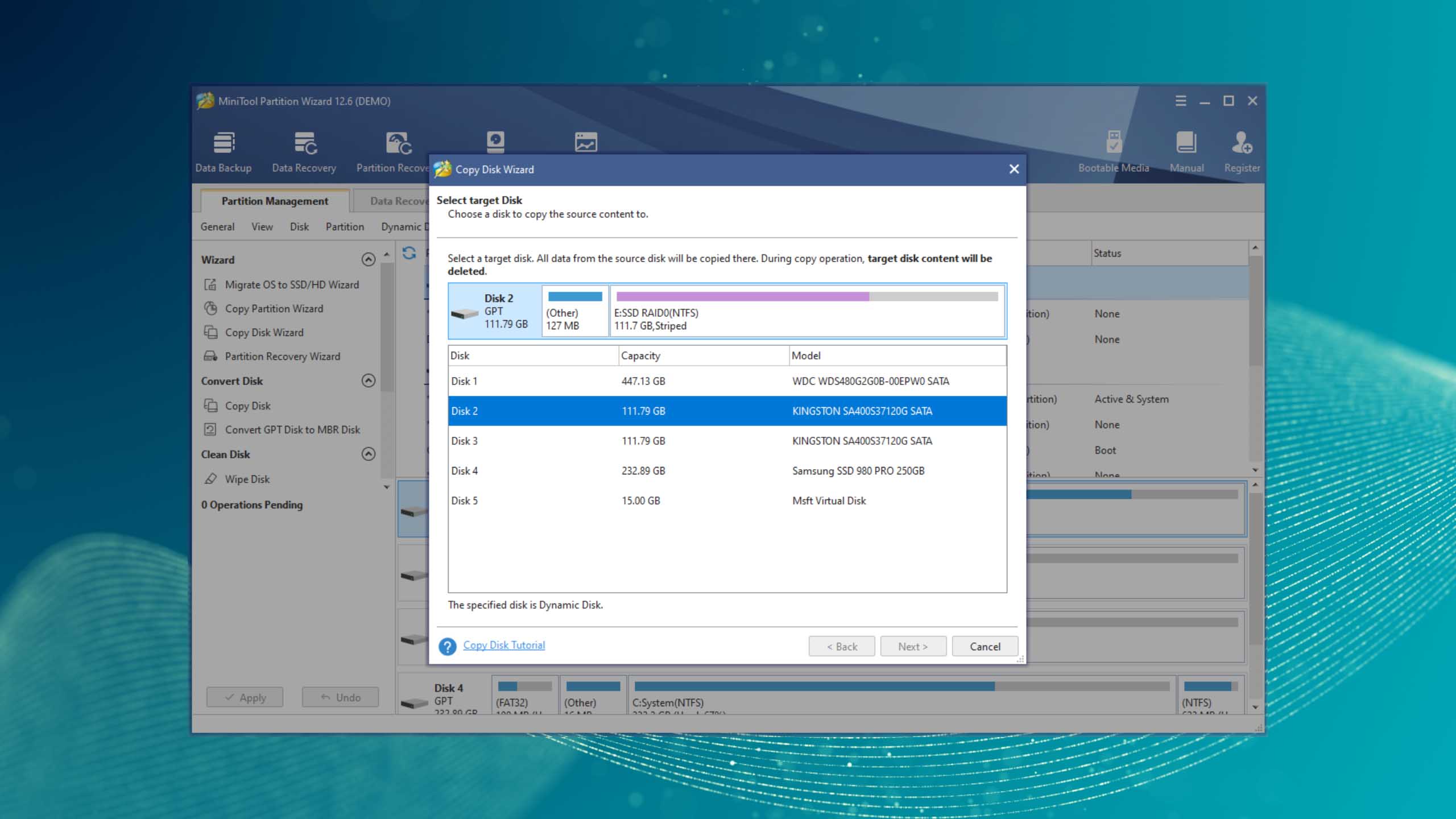Click the Back button
This screenshot has height=819, width=1456.
tap(842, 646)
